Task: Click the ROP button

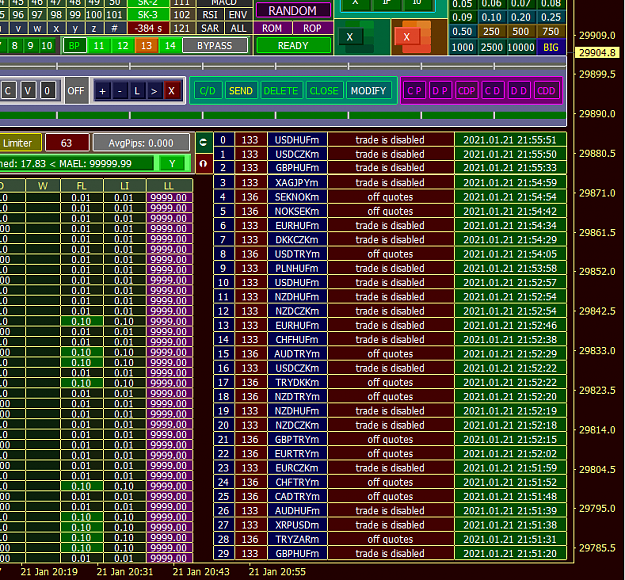Action: click(x=312, y=28)
